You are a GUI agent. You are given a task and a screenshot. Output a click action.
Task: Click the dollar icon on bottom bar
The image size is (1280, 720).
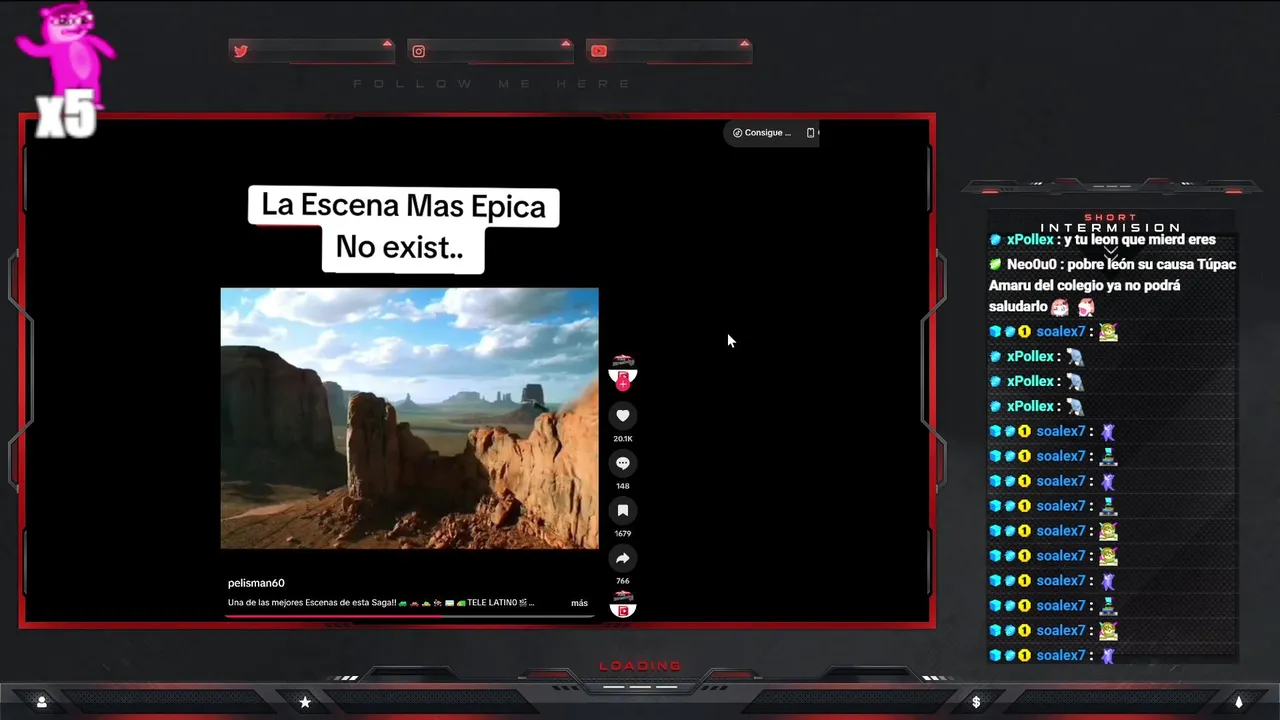(976, 702)
